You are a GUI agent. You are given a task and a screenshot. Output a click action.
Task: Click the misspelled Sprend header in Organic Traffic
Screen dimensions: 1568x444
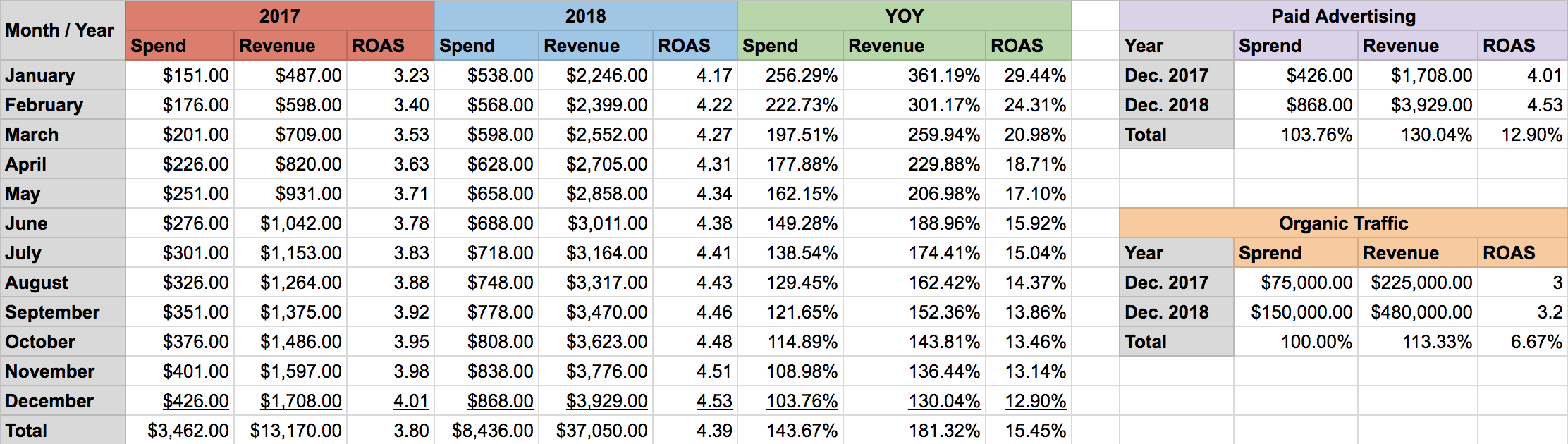[x=1270, y=253]
